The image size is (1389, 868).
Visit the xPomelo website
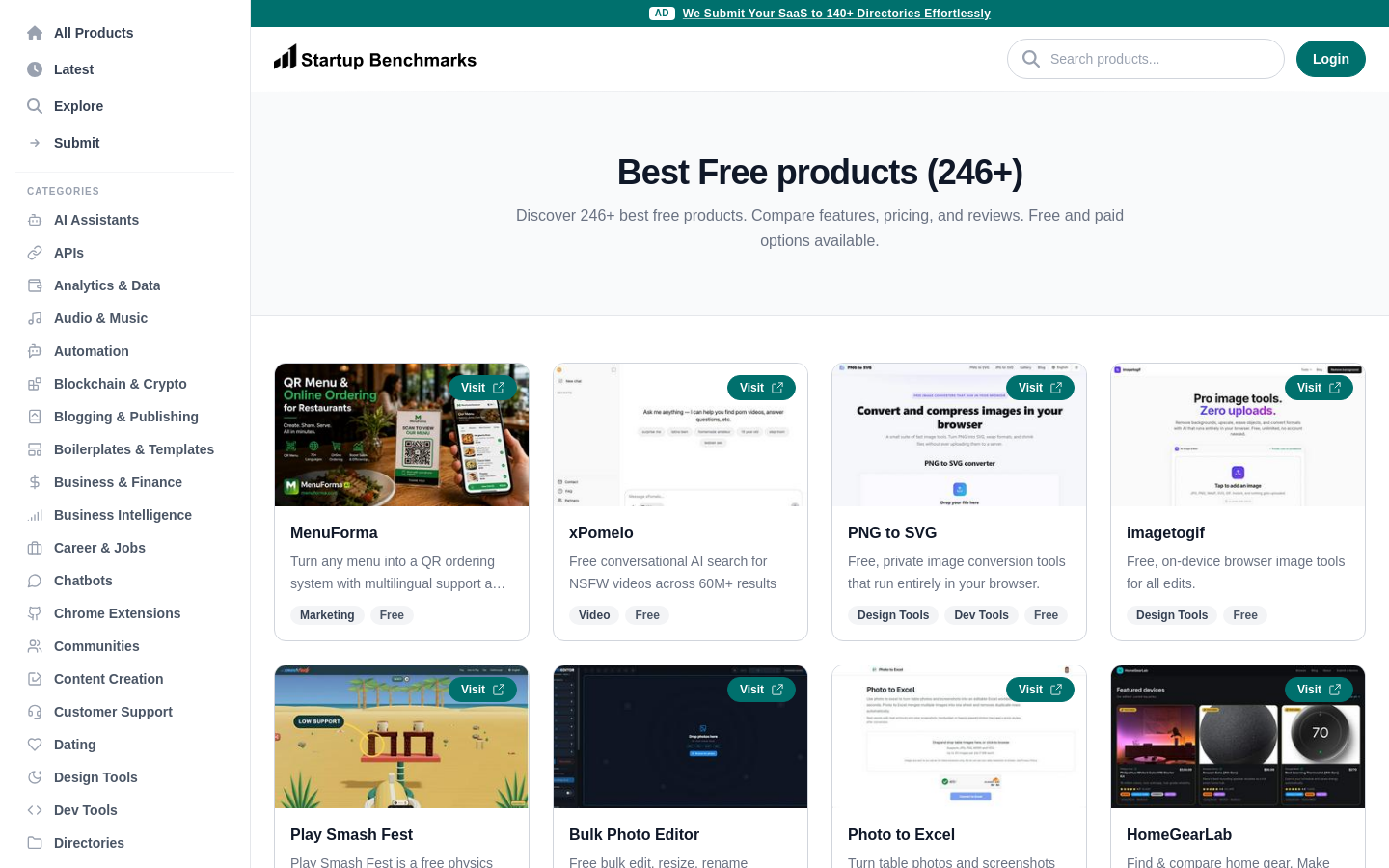pyautogui.click(x=761, y=388)
